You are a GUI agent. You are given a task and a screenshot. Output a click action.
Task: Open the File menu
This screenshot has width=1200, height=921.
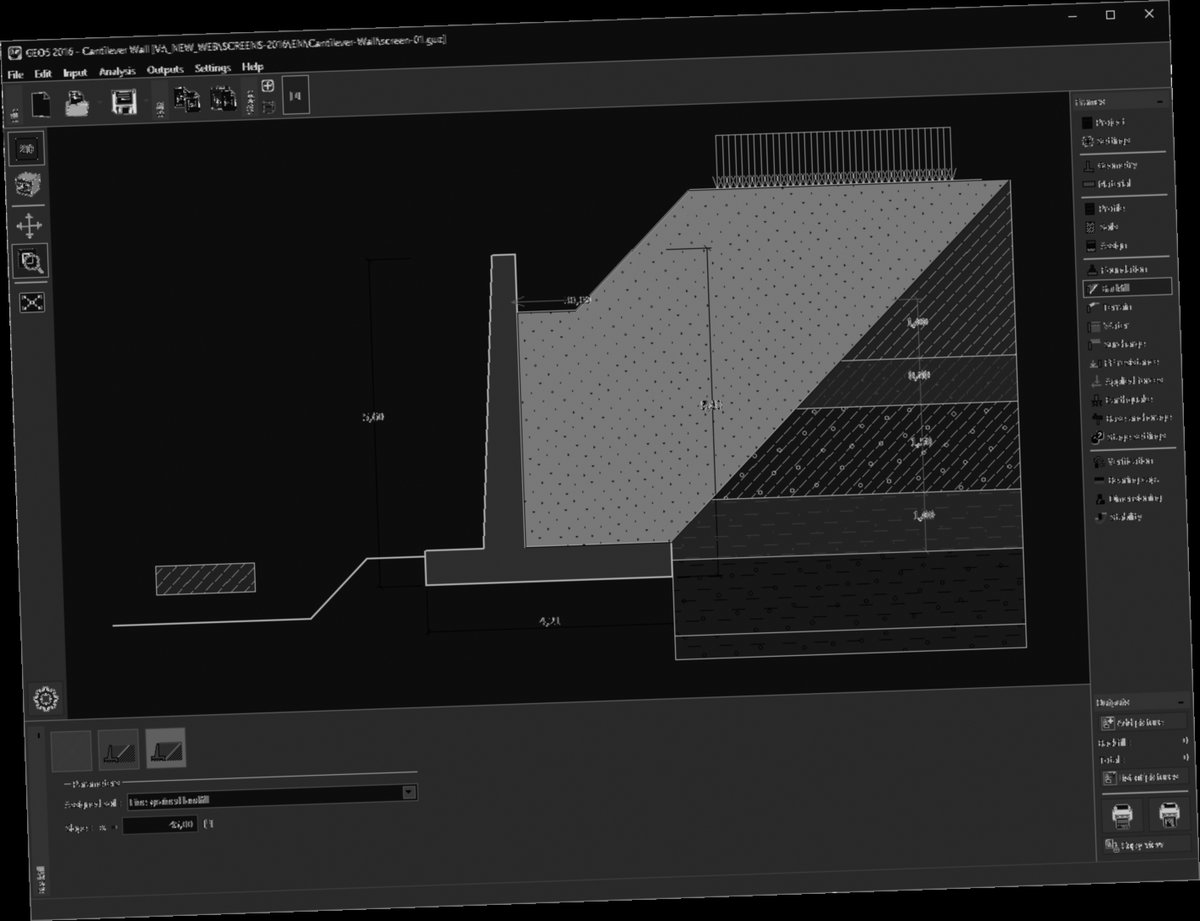(15, 74)
